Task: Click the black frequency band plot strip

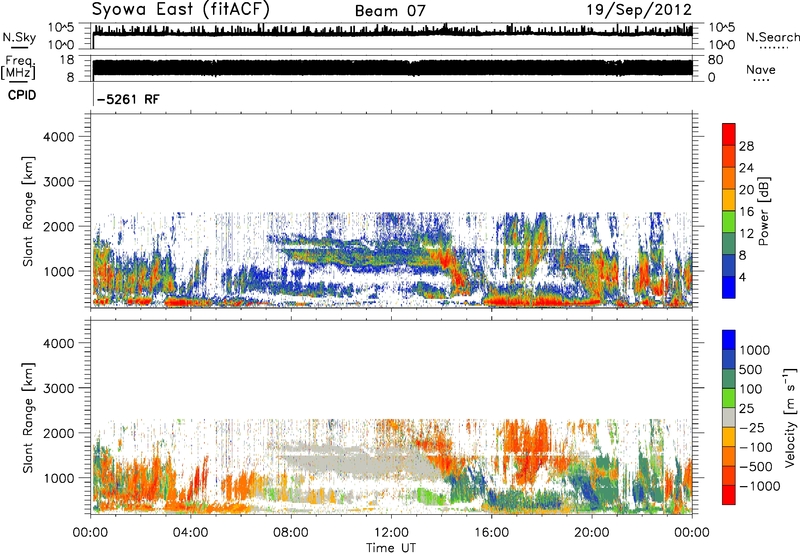Action: point(392,68)
